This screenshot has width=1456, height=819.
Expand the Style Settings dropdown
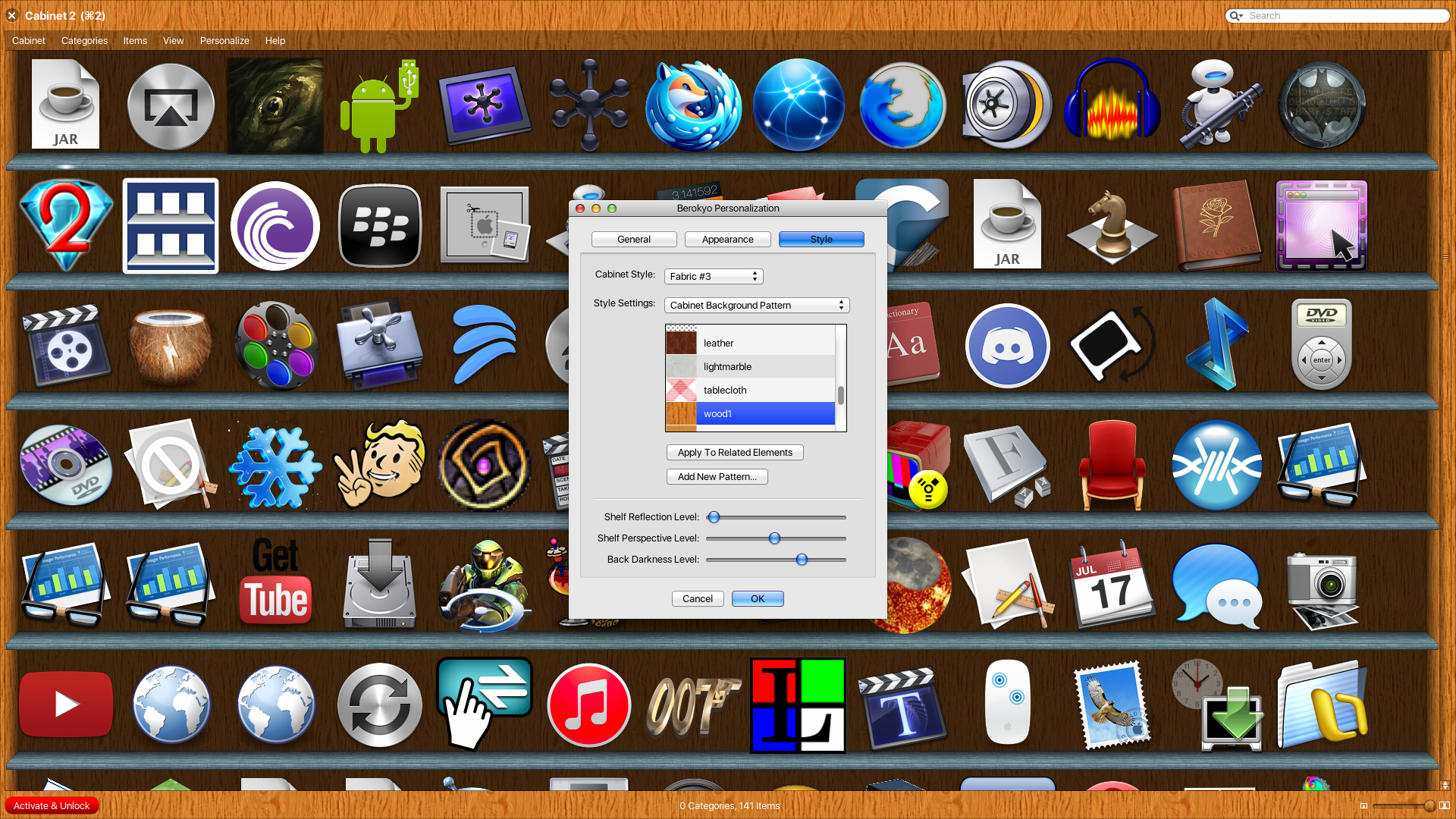757,306
